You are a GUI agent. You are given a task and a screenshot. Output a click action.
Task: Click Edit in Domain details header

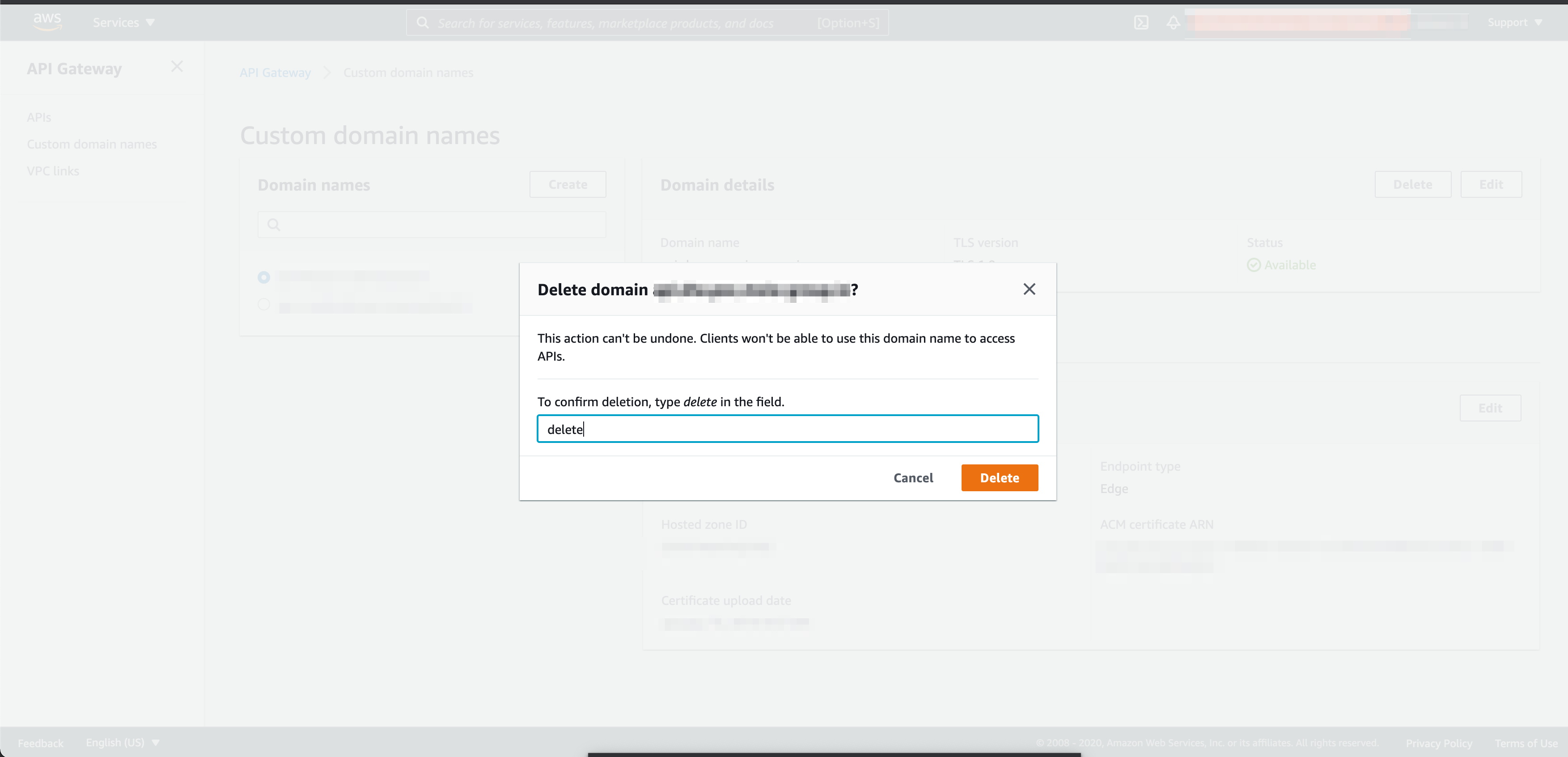tap(1491, 184)
